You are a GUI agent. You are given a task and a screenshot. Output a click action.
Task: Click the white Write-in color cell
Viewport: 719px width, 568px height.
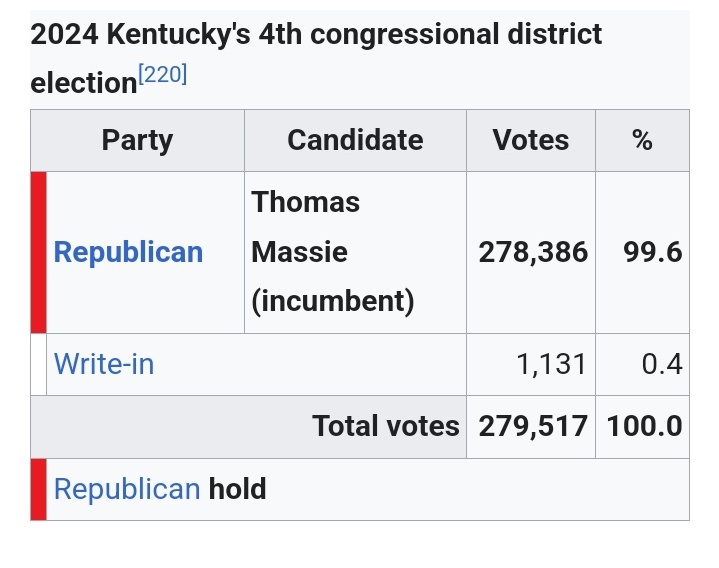tap(39, 364)
